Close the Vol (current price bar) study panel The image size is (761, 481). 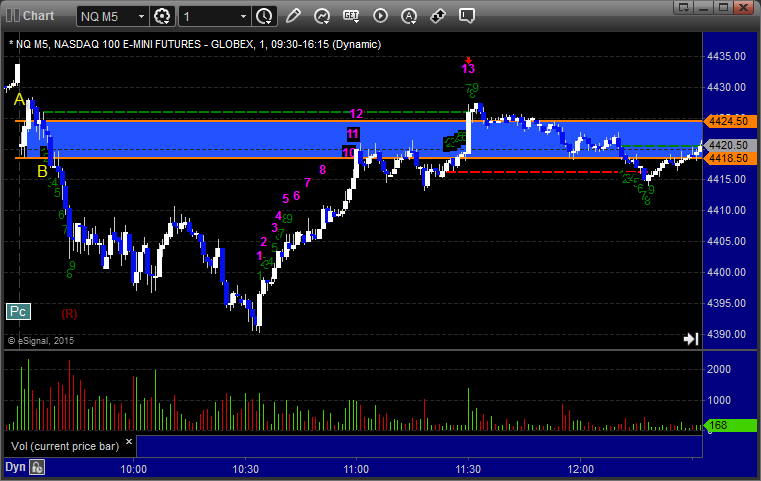[x=129, y=442]
